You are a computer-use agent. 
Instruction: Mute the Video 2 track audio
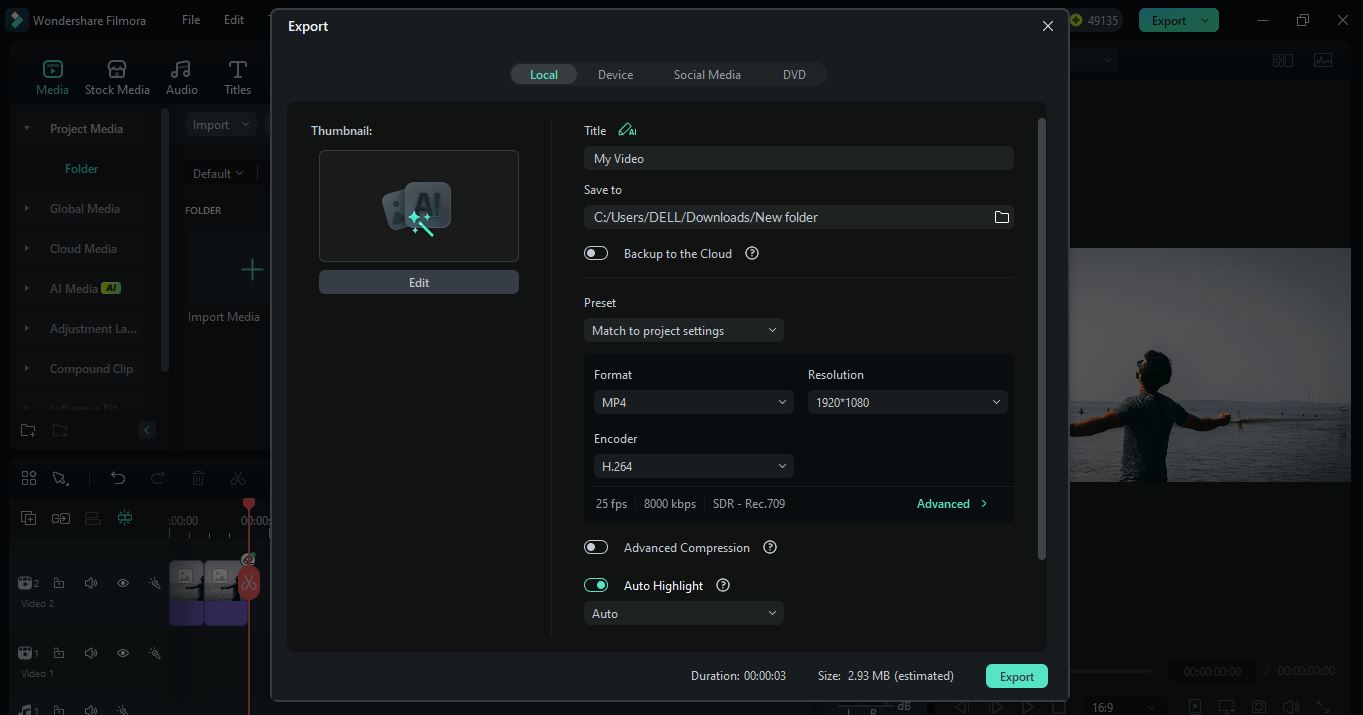[x=91, y=583]
